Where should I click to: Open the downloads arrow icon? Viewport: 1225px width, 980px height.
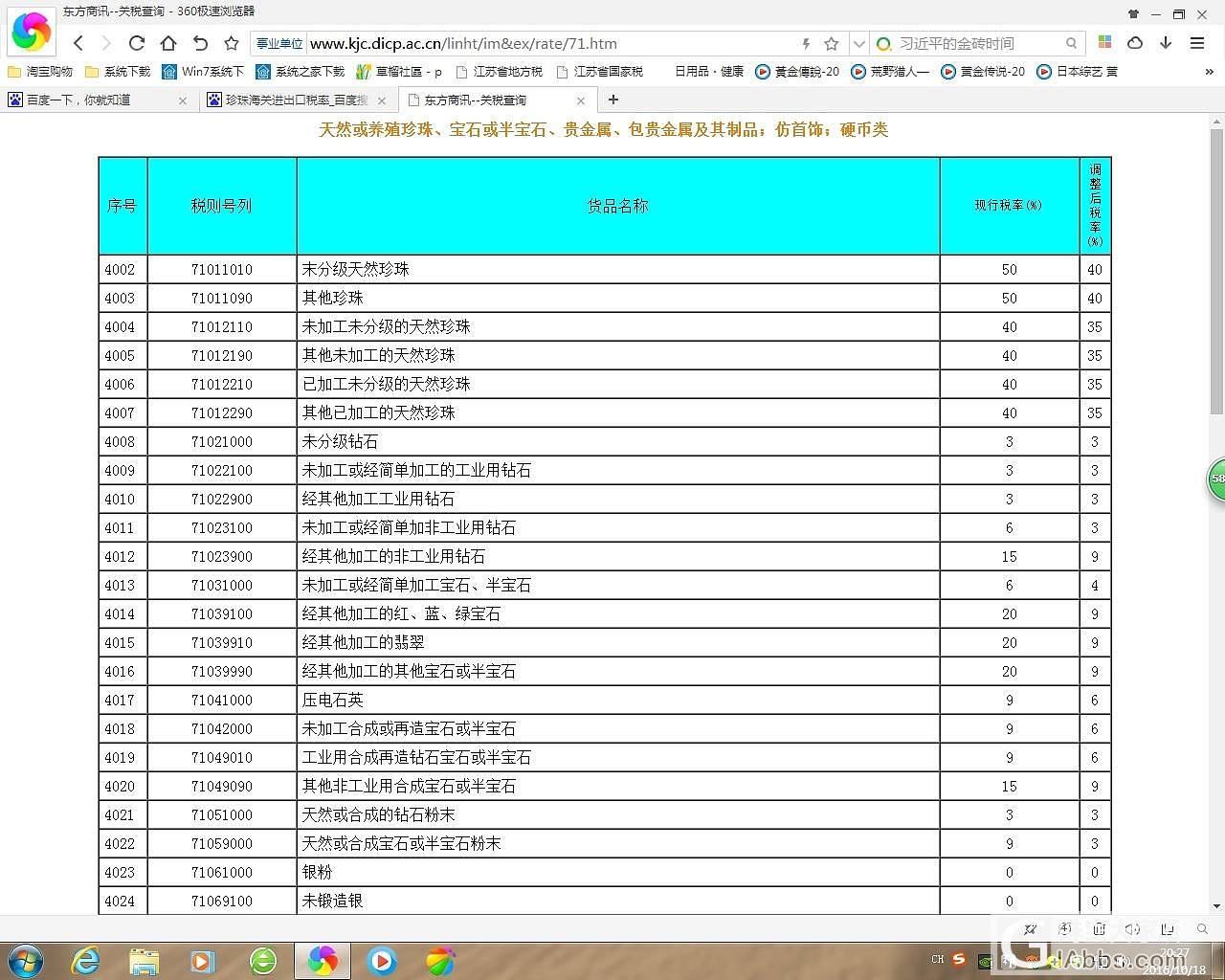(1166, 43)
